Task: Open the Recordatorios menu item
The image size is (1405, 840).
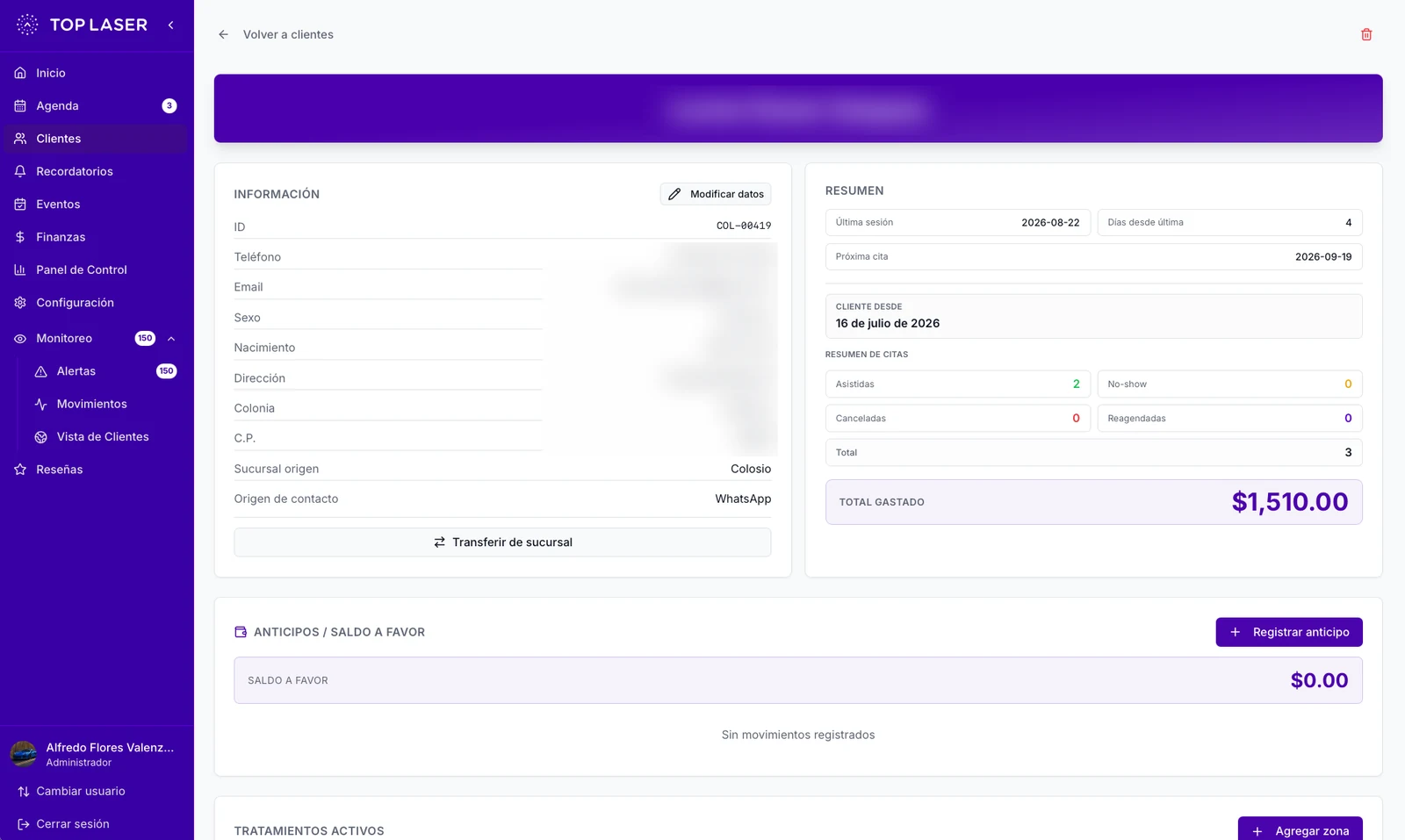Action: [97, 171]
